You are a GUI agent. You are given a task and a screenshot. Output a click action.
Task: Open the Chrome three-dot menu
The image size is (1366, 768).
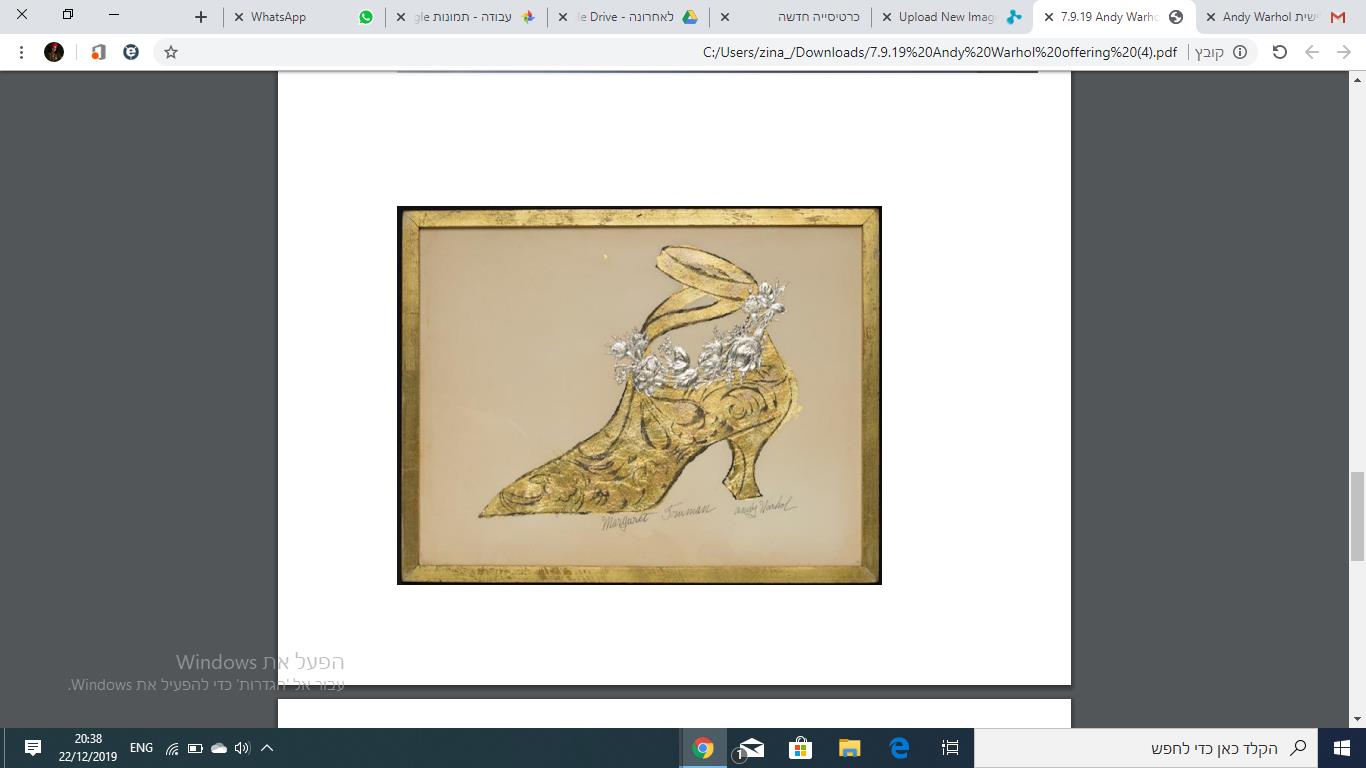click(x=21, y=52)
